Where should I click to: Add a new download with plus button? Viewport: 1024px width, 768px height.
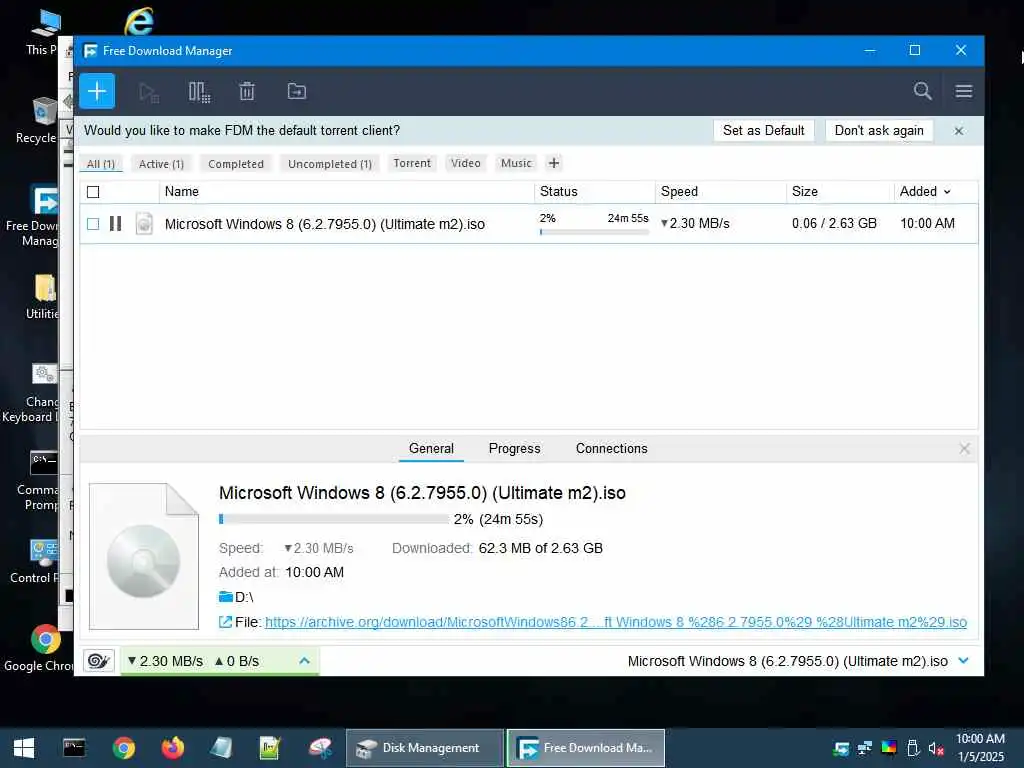click(97, 91)
